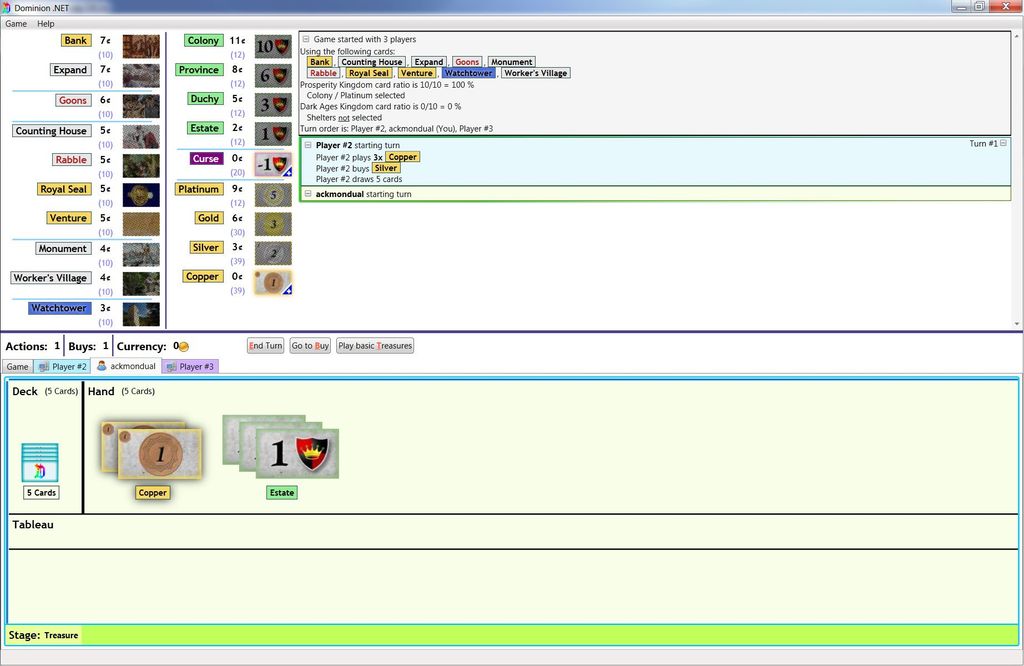Click Watchtower in the kingdom cards log list
The height and width of the screenshot is (666, 1024).
tap(468, 73)
